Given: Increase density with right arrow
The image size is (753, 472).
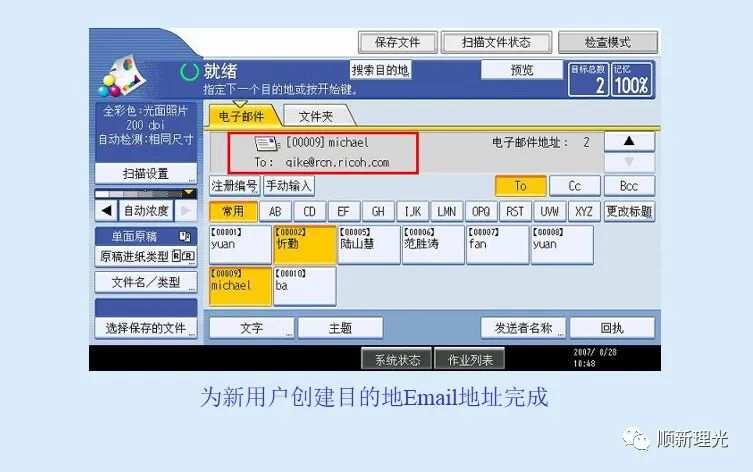Looking at the screenshot, I should pyautogui.click(x=186, y=211).
